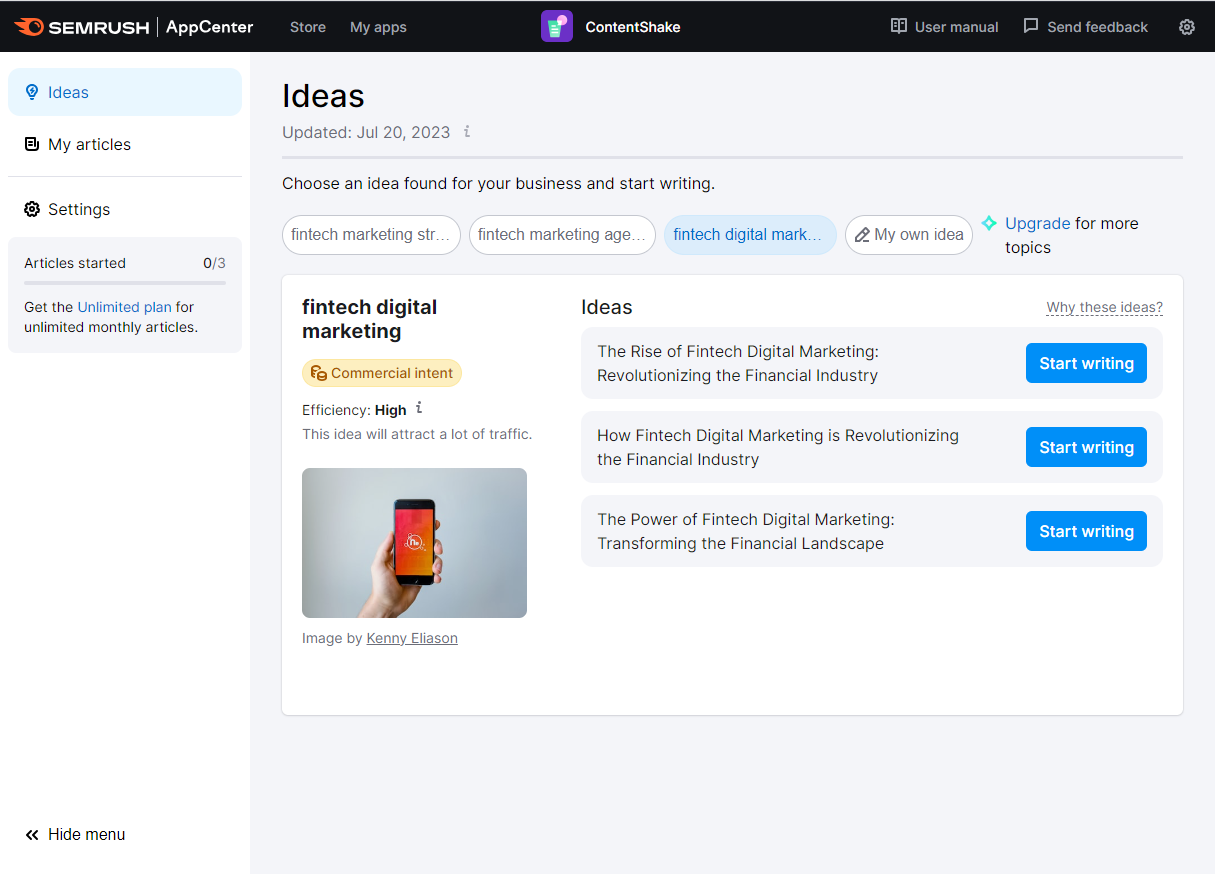Click the Commercial intent badge

click(382, 373)
